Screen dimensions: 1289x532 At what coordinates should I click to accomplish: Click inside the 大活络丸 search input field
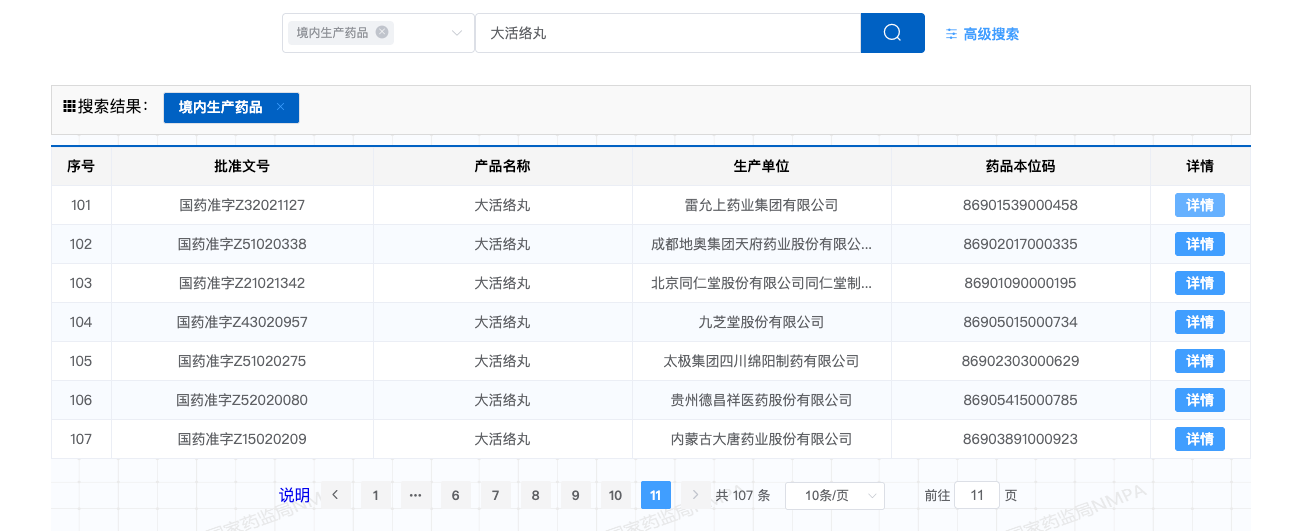[667, 33]
